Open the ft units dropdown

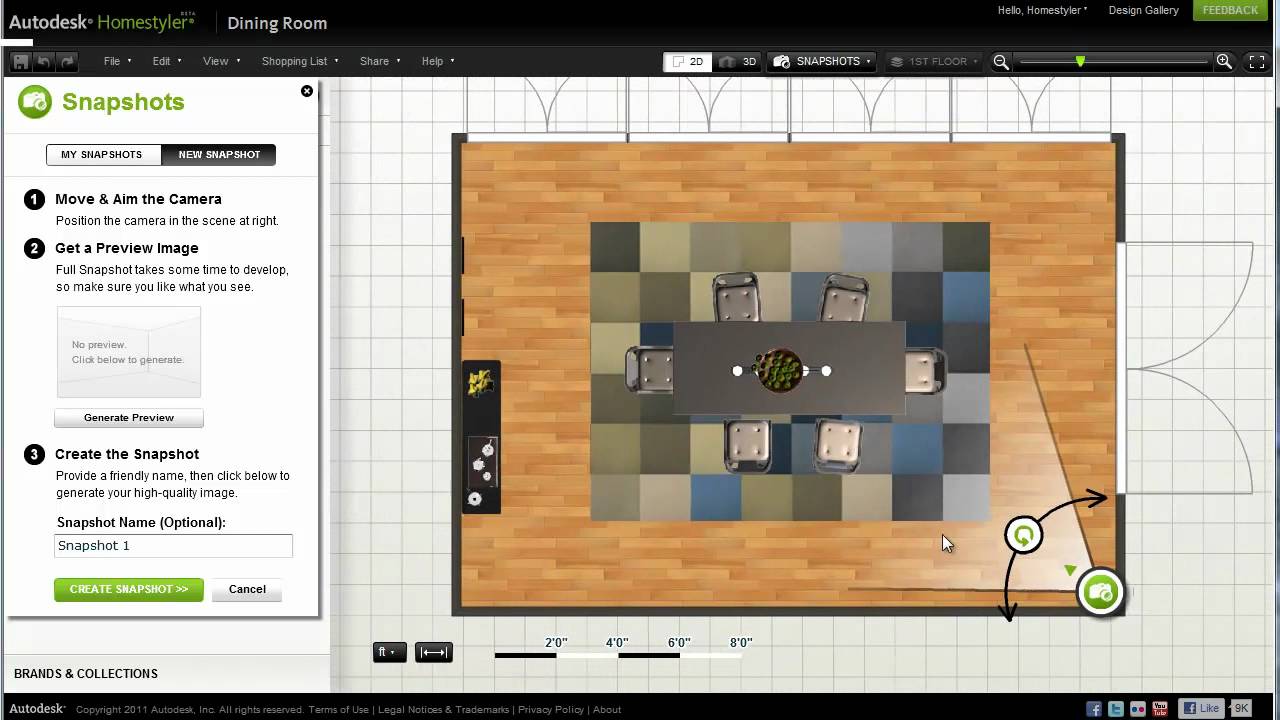tap(389, 652)
